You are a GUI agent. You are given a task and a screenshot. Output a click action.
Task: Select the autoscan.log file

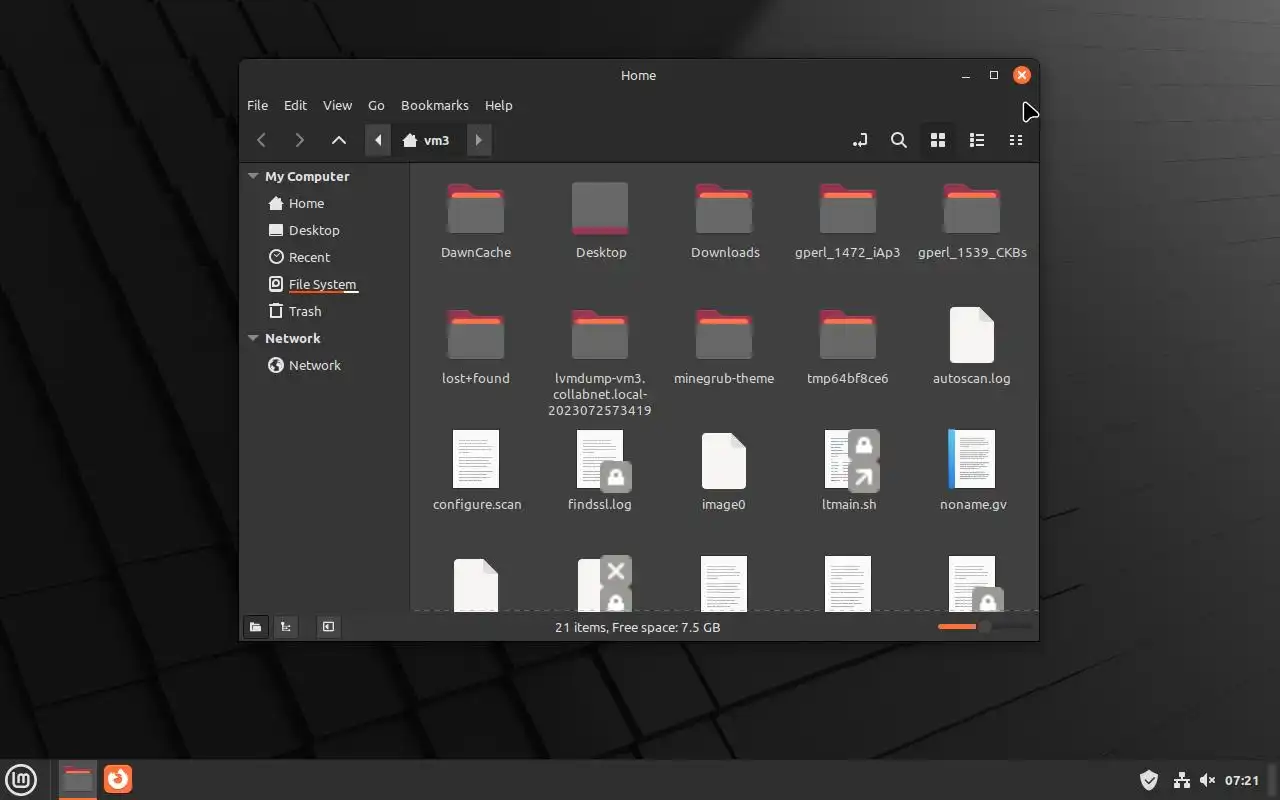pyautogui.click(x=972, y=348)
